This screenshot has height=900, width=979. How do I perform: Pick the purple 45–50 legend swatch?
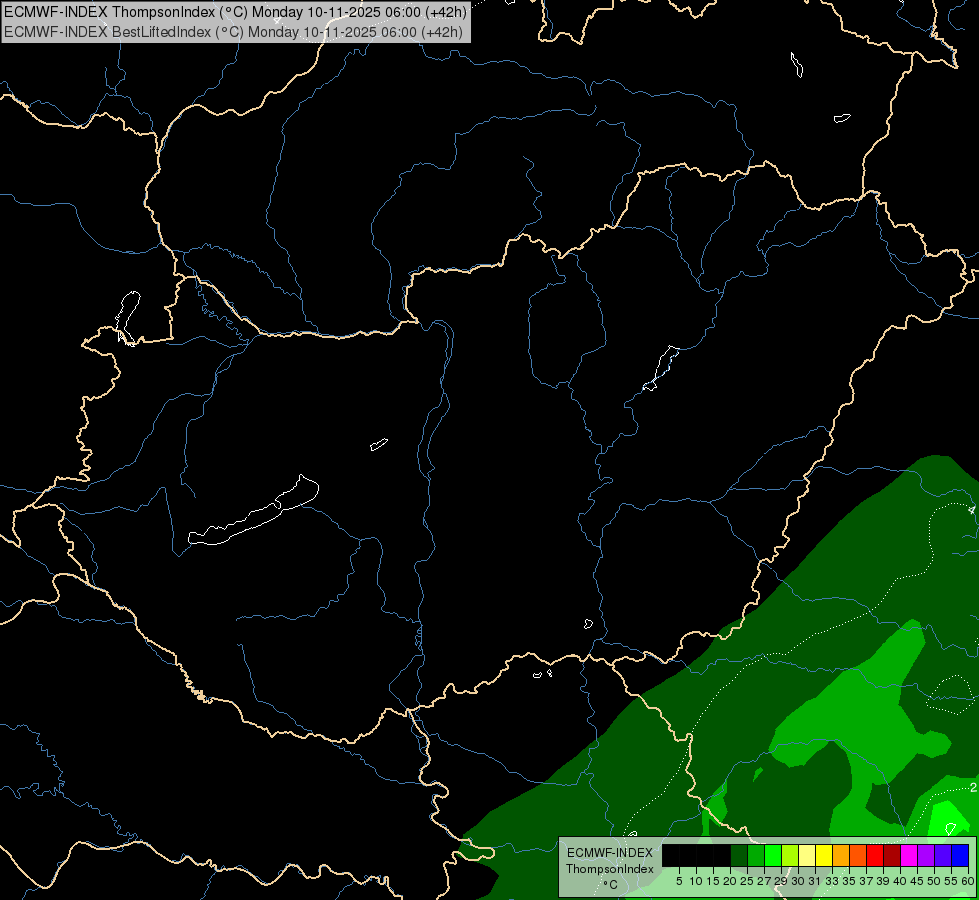926,855
